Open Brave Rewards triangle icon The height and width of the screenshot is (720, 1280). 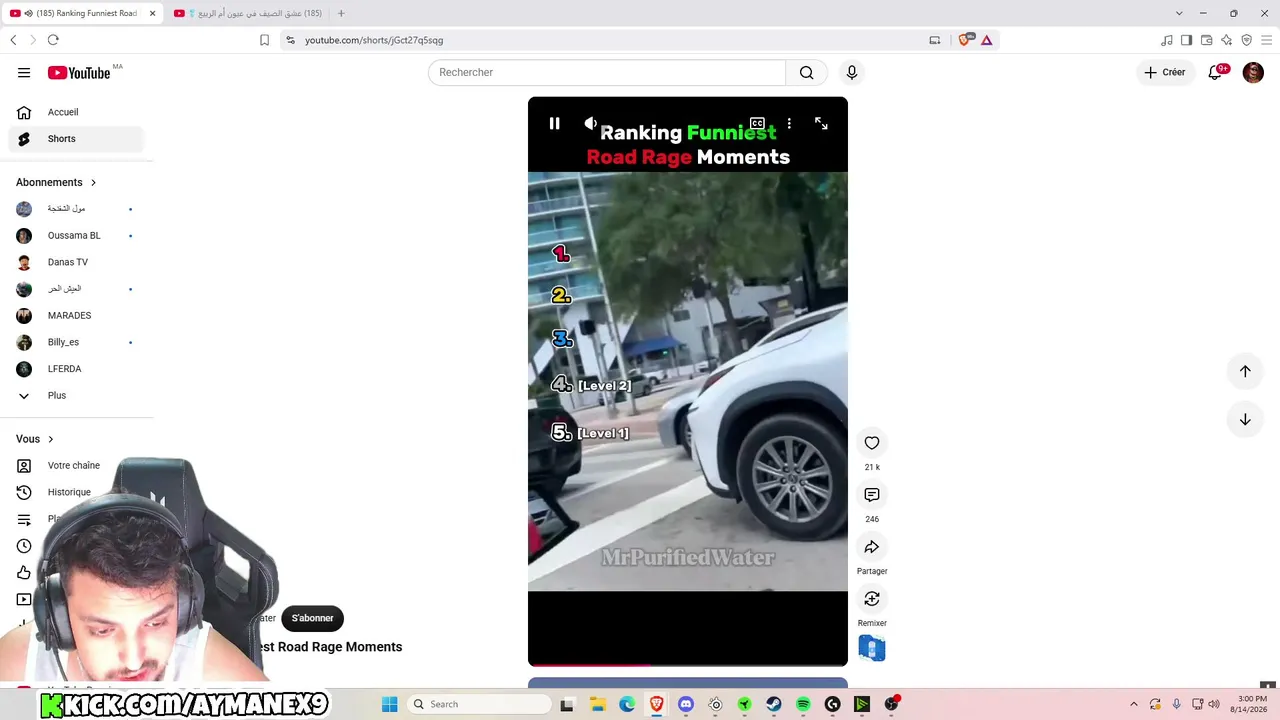pos(987,40)
